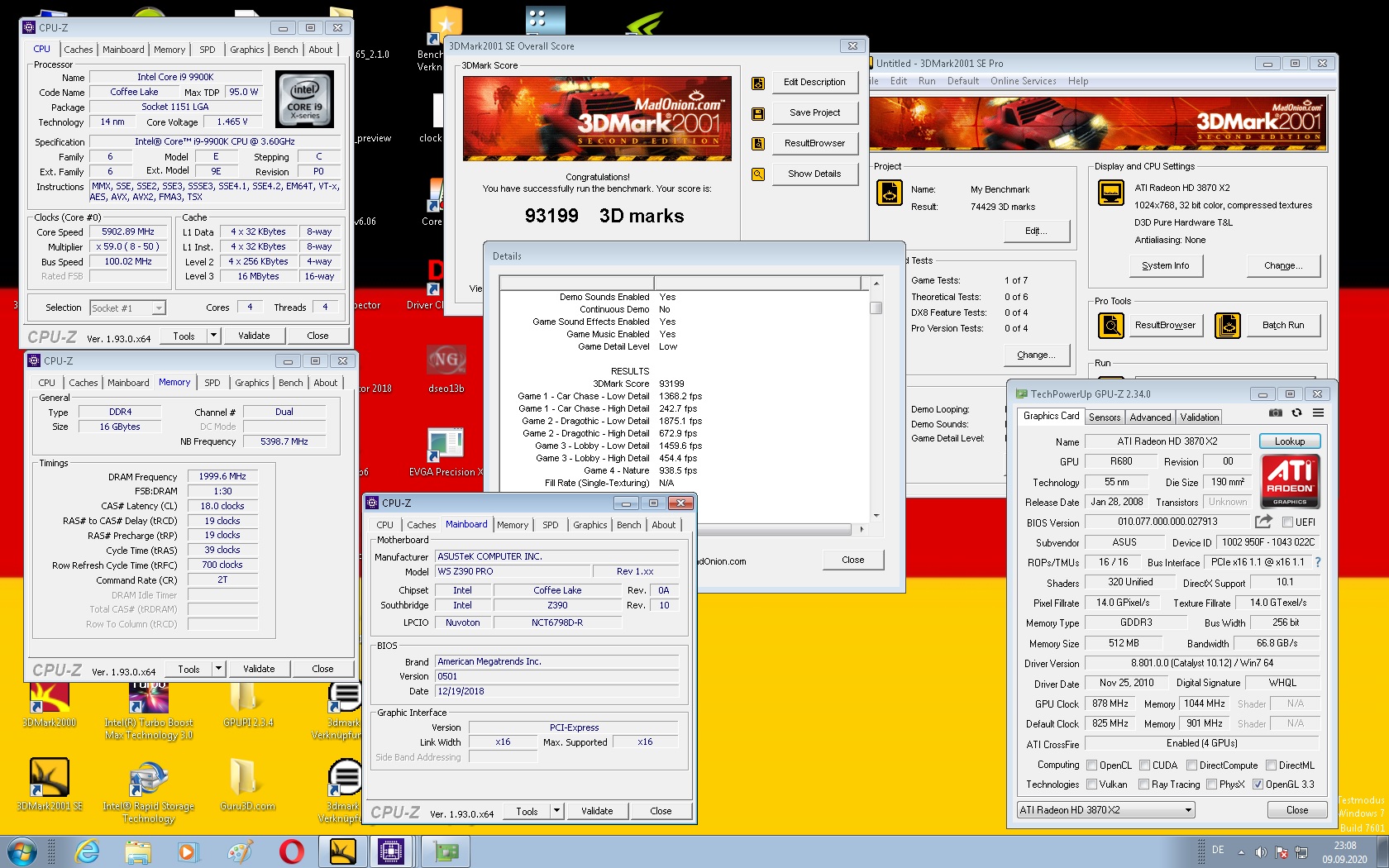1389x868 pixels.
Task: Click the Batch Run icon in Pro Tools
Action: click(1228, 326)
